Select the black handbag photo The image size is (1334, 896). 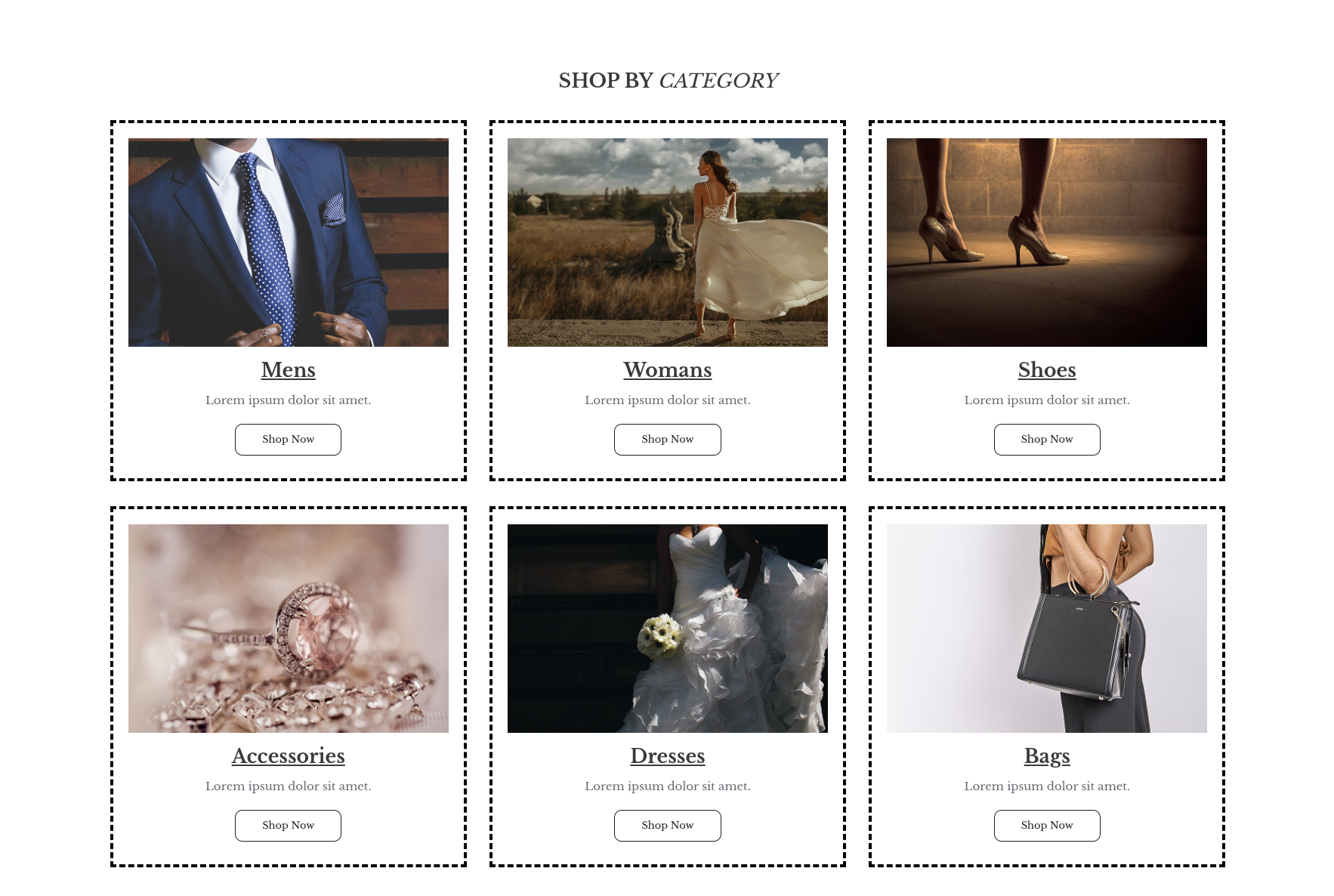point(1047,629)
